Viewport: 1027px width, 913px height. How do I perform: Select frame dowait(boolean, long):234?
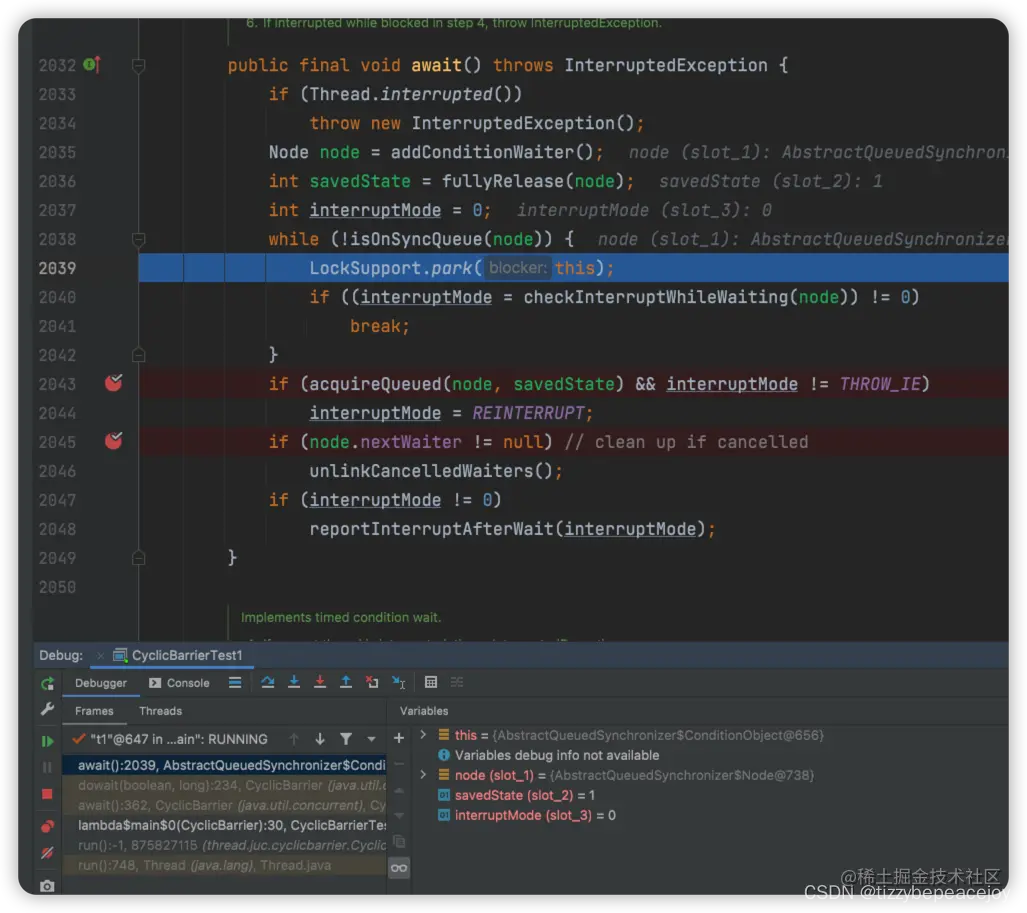click(x=225, y=785)
